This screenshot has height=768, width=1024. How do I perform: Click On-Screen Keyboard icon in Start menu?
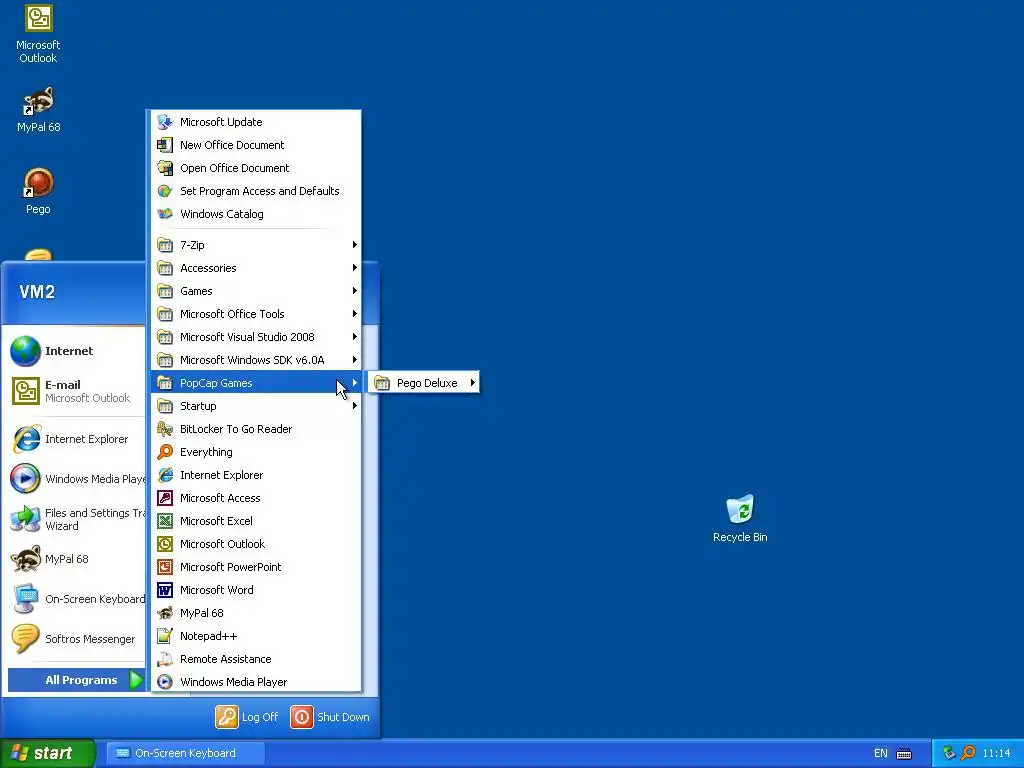(25, 599)
